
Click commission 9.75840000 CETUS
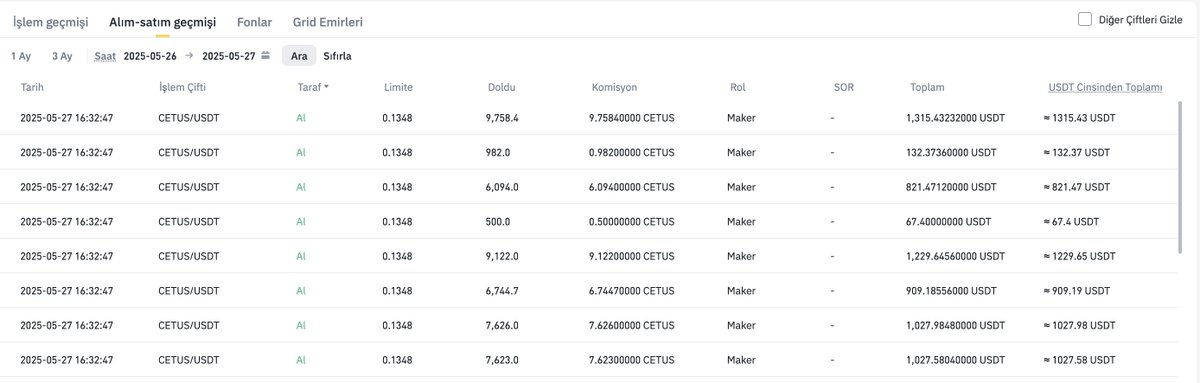pyautogui.click(x=632, y=118)
